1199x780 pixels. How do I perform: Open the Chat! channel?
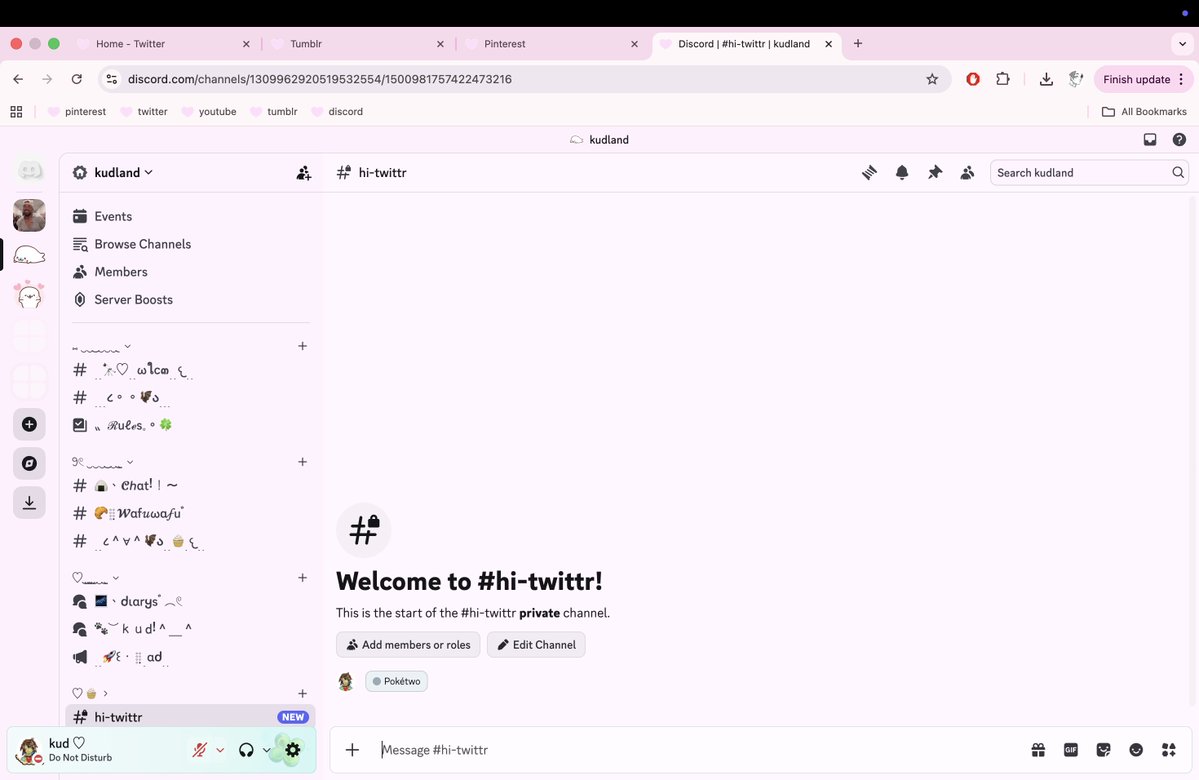pos(190,486)
